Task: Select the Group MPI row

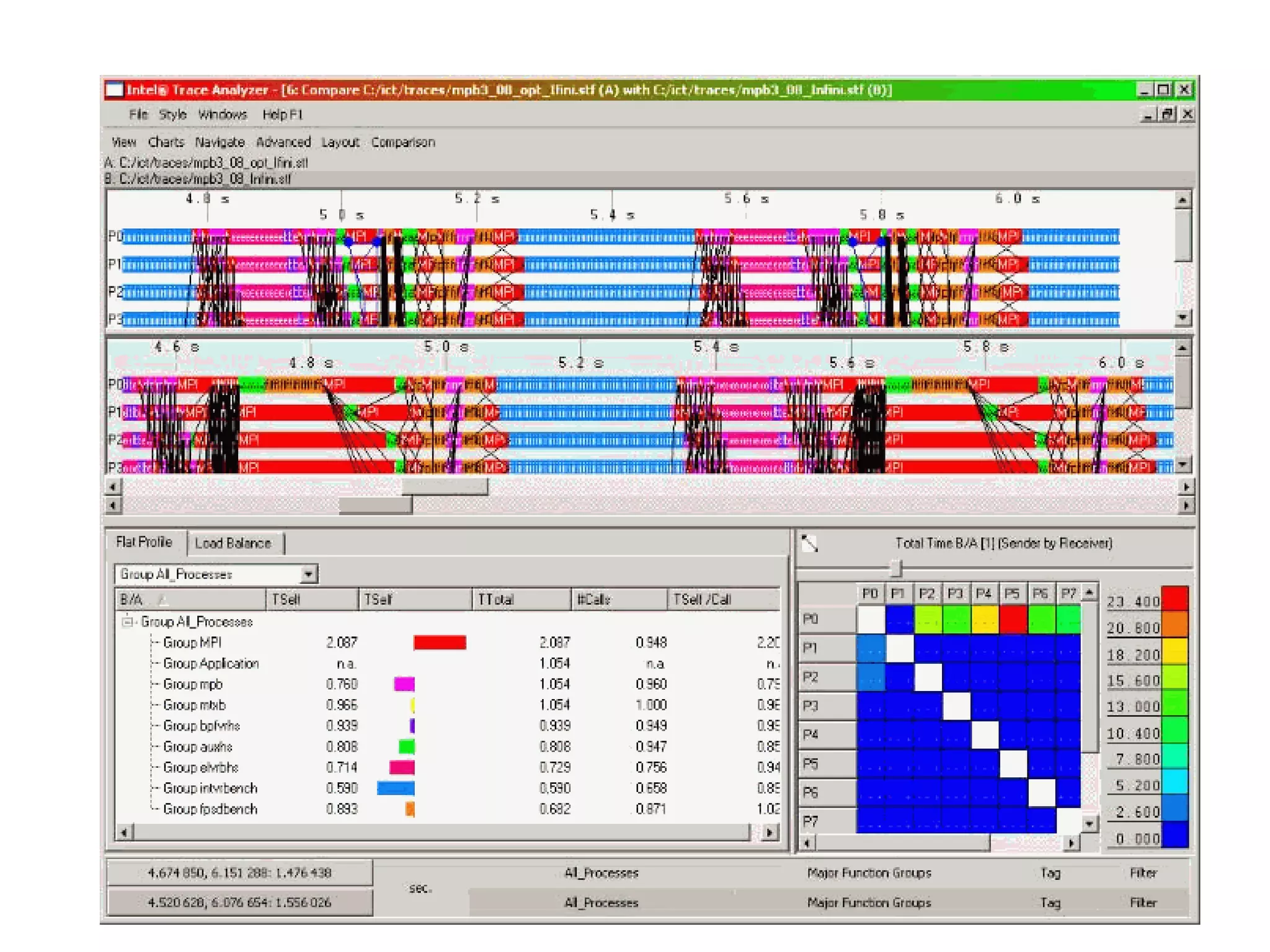Action: pyautogui.click(x=448, y=643)
